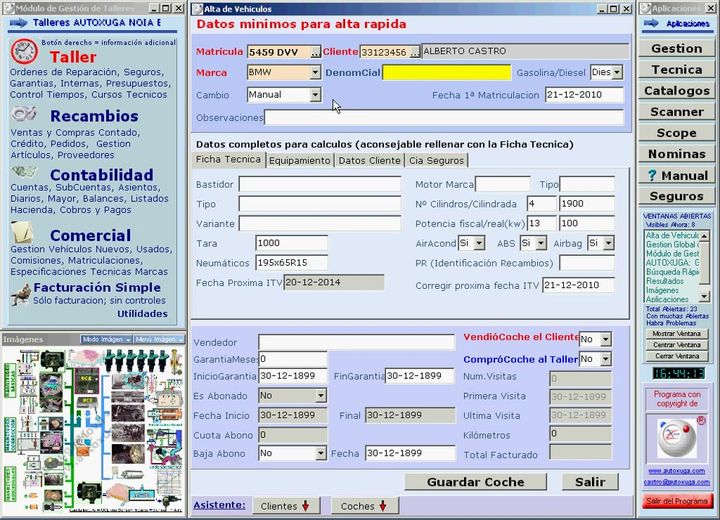Screen dimensions: 720x520
Task: Open the Baja Abono dropdown
Action: click(321, 453)
